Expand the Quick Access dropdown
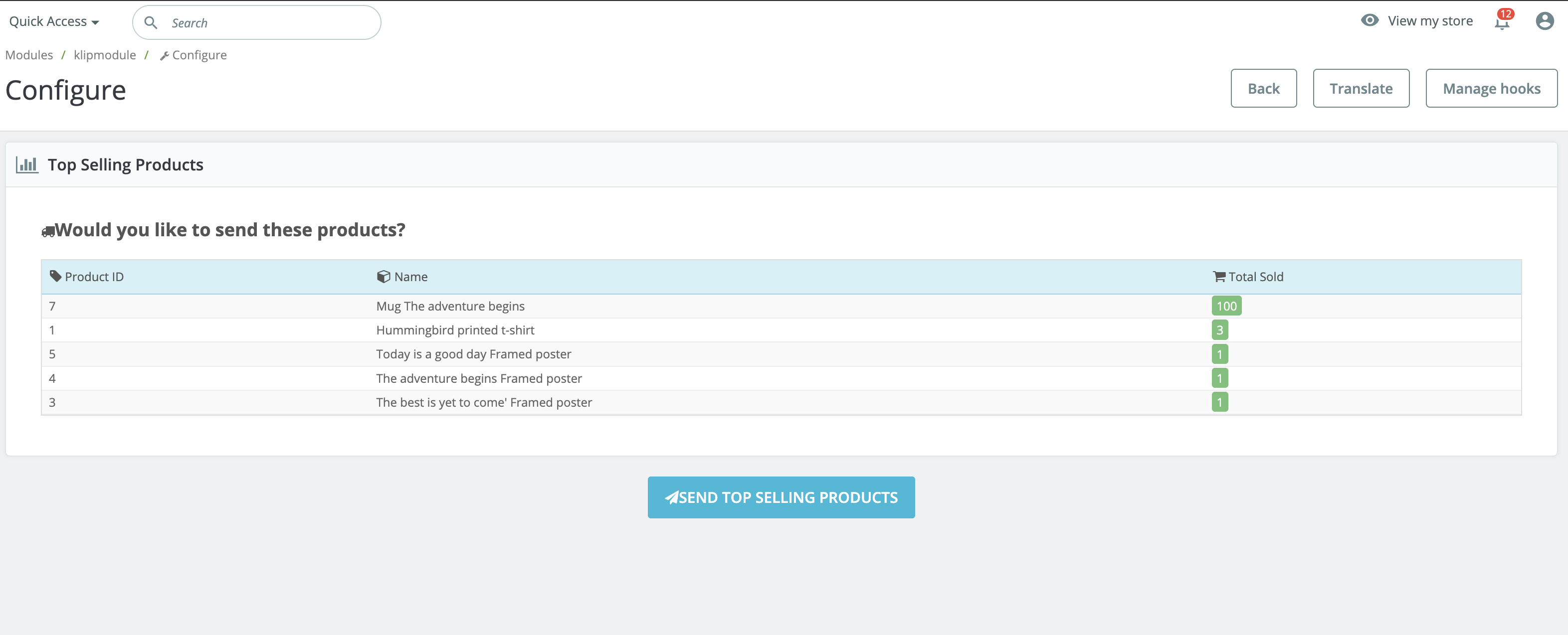The width and height of the screenshot is (1568, 635). click(53, 22)
